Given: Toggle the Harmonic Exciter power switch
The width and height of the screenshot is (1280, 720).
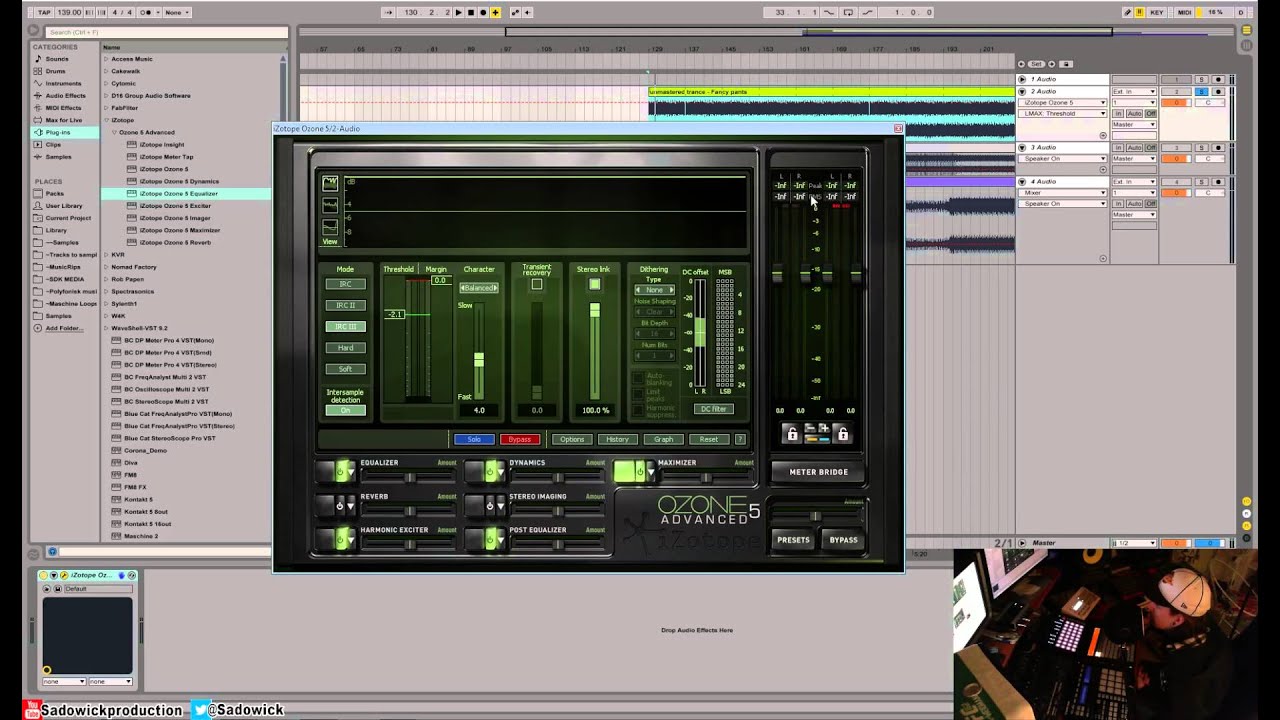Looking at the screenshot, I should tap(341, 539).
